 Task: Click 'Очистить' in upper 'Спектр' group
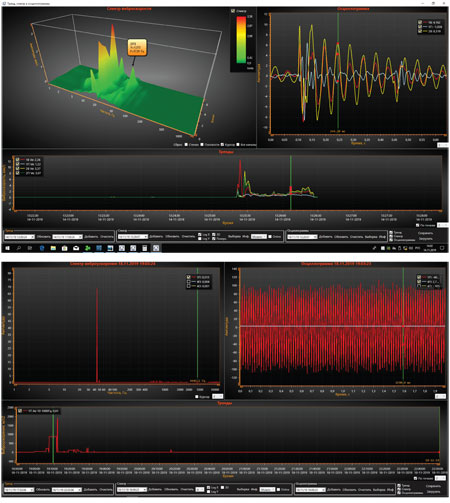point(188,236)
